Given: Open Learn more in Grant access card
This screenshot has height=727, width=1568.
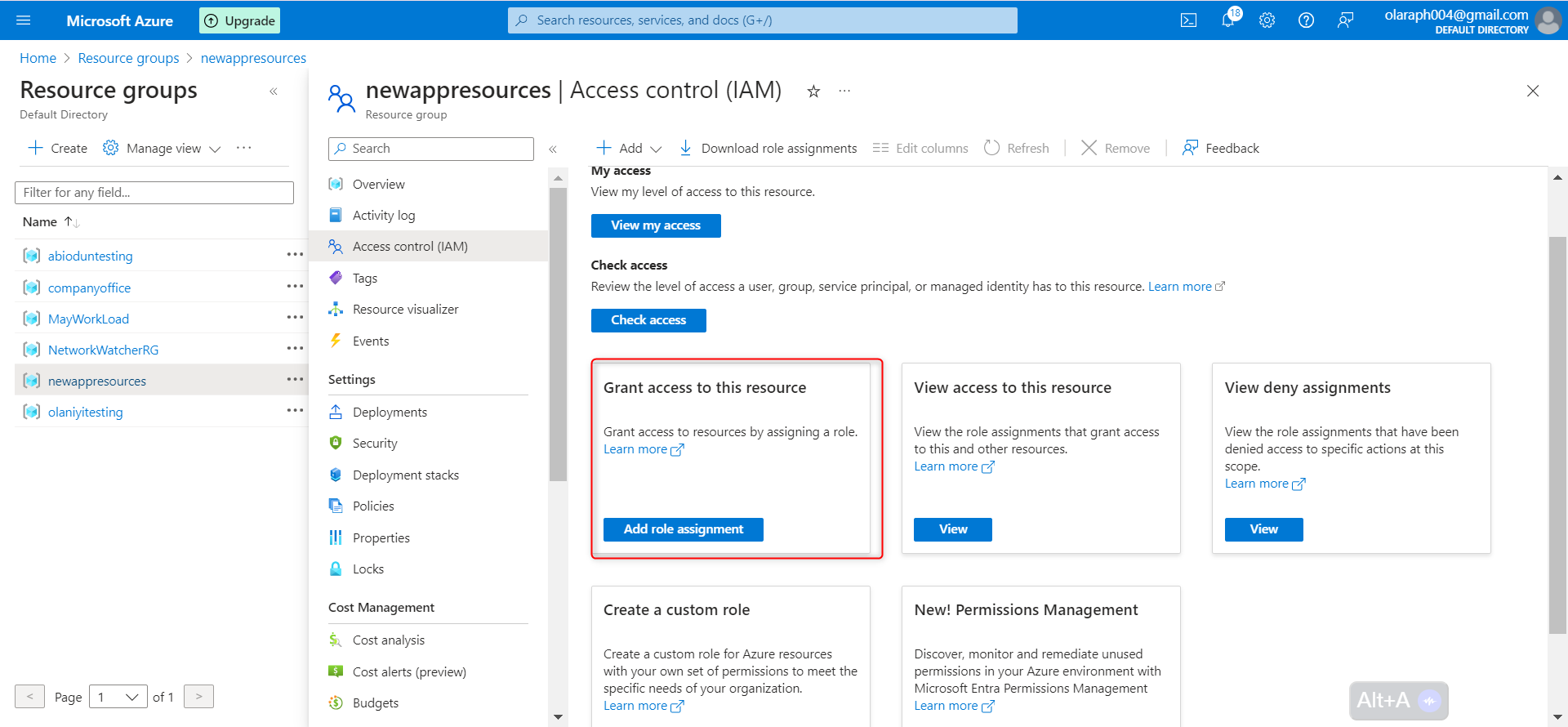Looking at the screenshot, I should pyautogui.click(x=644, y=449).
